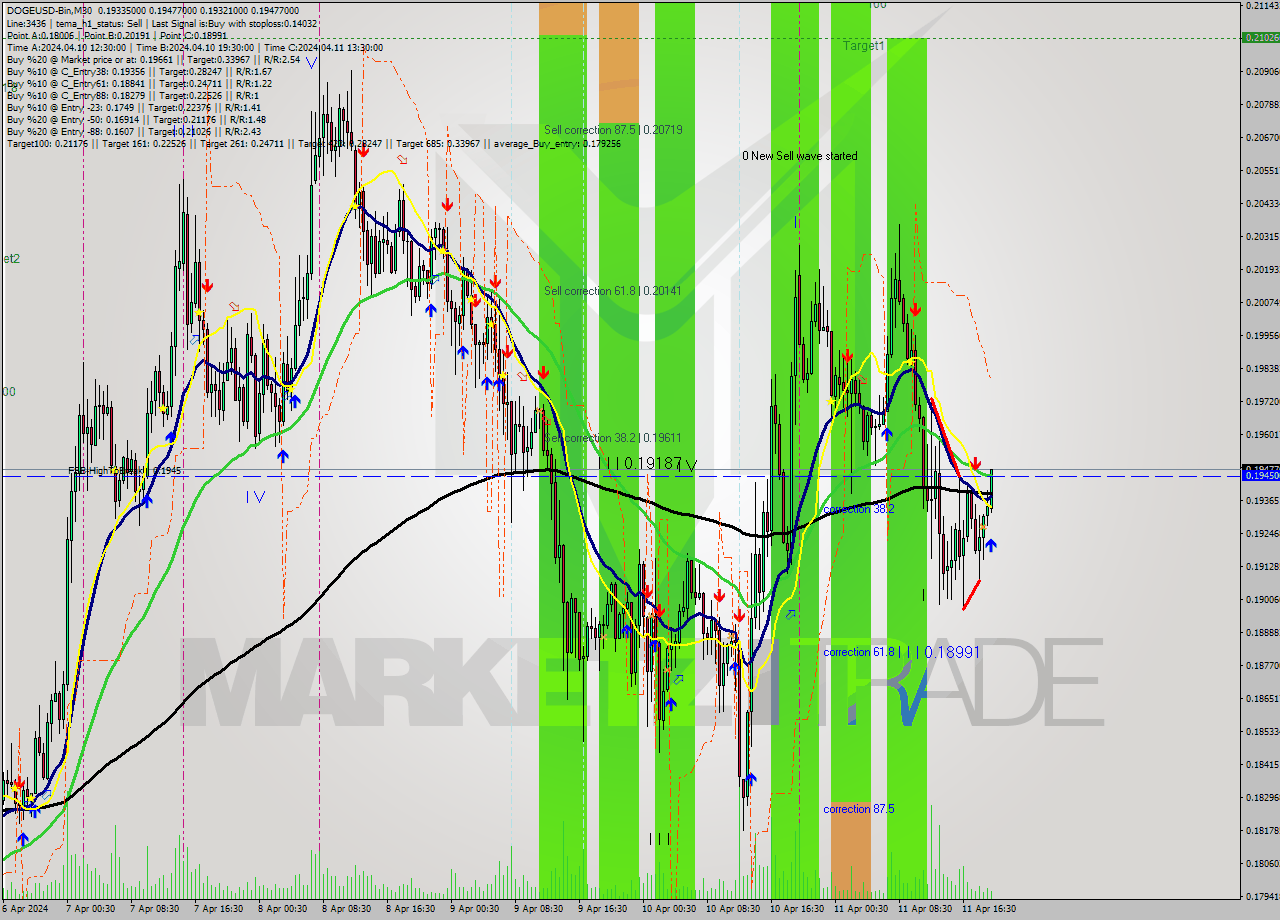Click the 0.19956 price axis label
The height and width of the screenshot is (920, 1280).
pyautogui.click(x=1262, y=336)
